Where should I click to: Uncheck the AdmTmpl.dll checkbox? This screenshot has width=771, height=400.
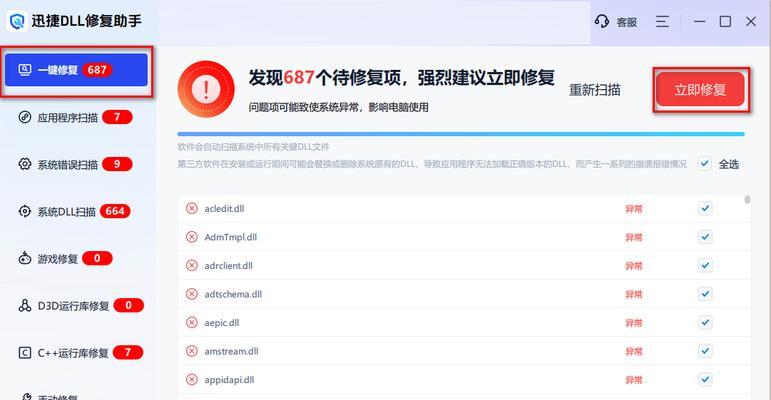[705, 237]
